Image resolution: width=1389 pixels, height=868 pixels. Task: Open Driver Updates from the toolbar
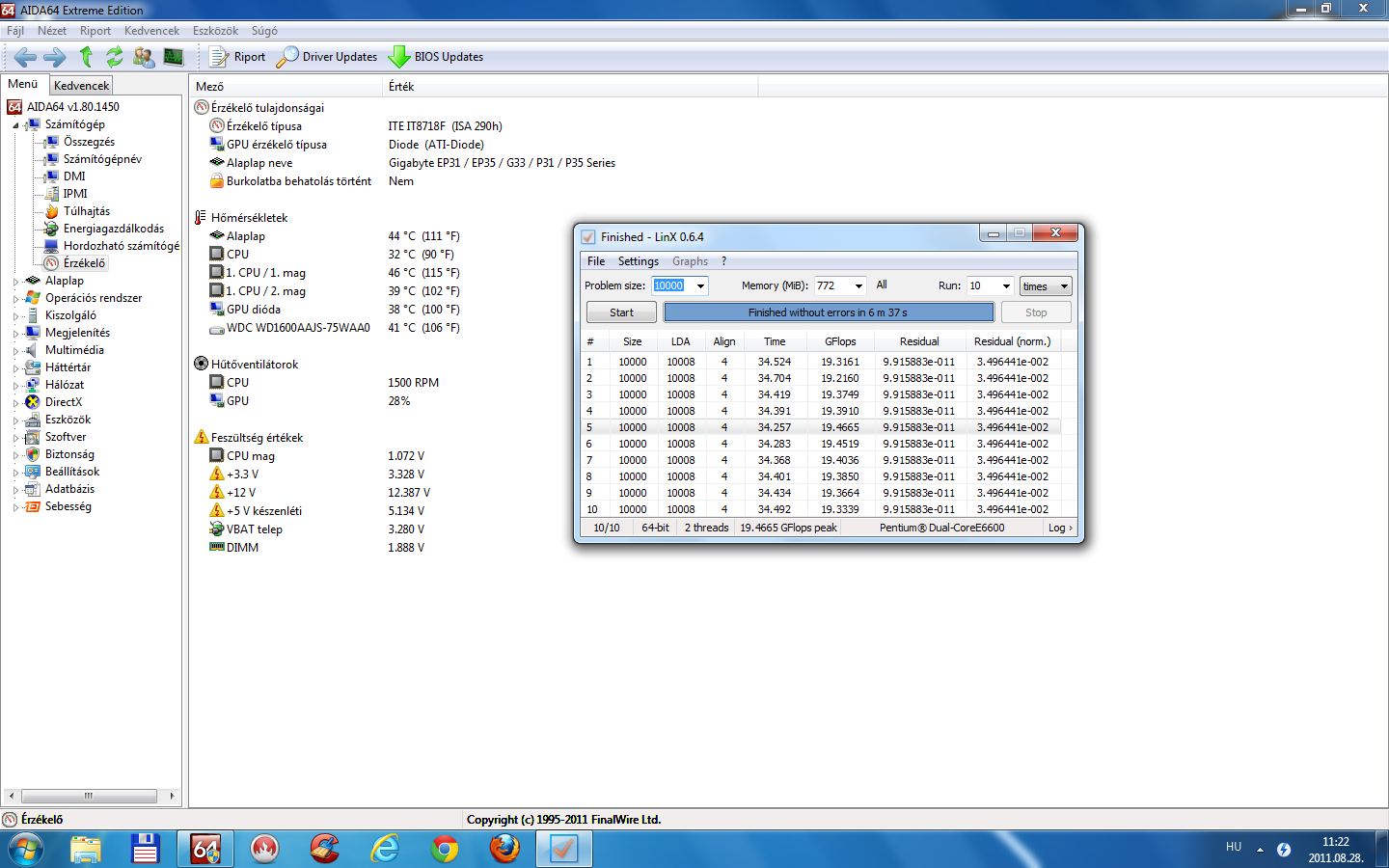[327, 57]
